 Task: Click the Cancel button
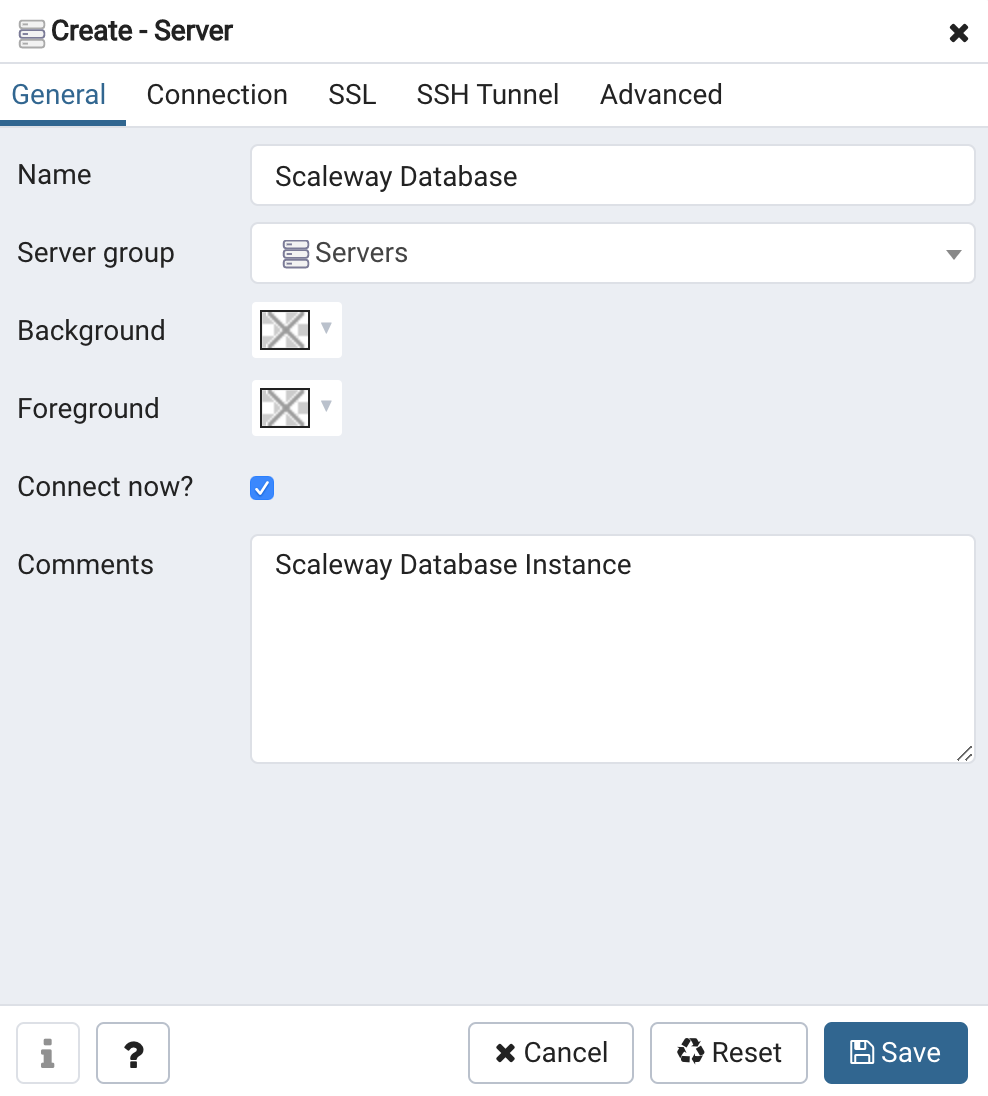551,1053
